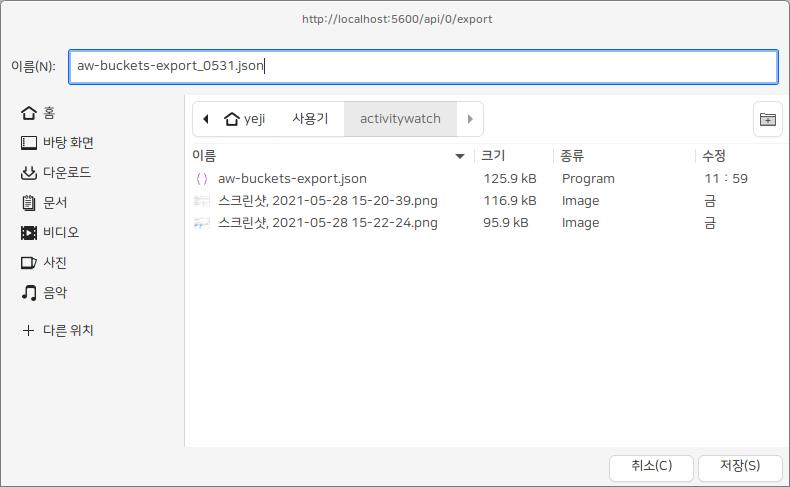Switch to 사용기 path segment
Viewport: 790px width, 487px height.
pos(310,119)
